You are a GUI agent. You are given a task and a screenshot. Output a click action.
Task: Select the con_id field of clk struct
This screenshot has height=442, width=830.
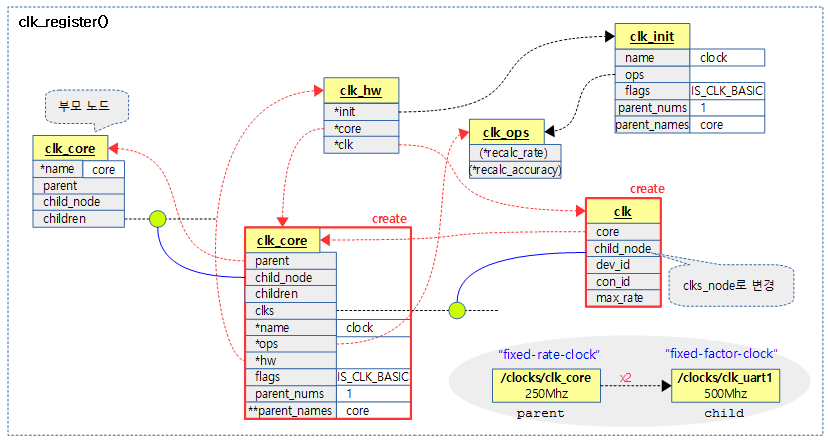coord(623,282)
